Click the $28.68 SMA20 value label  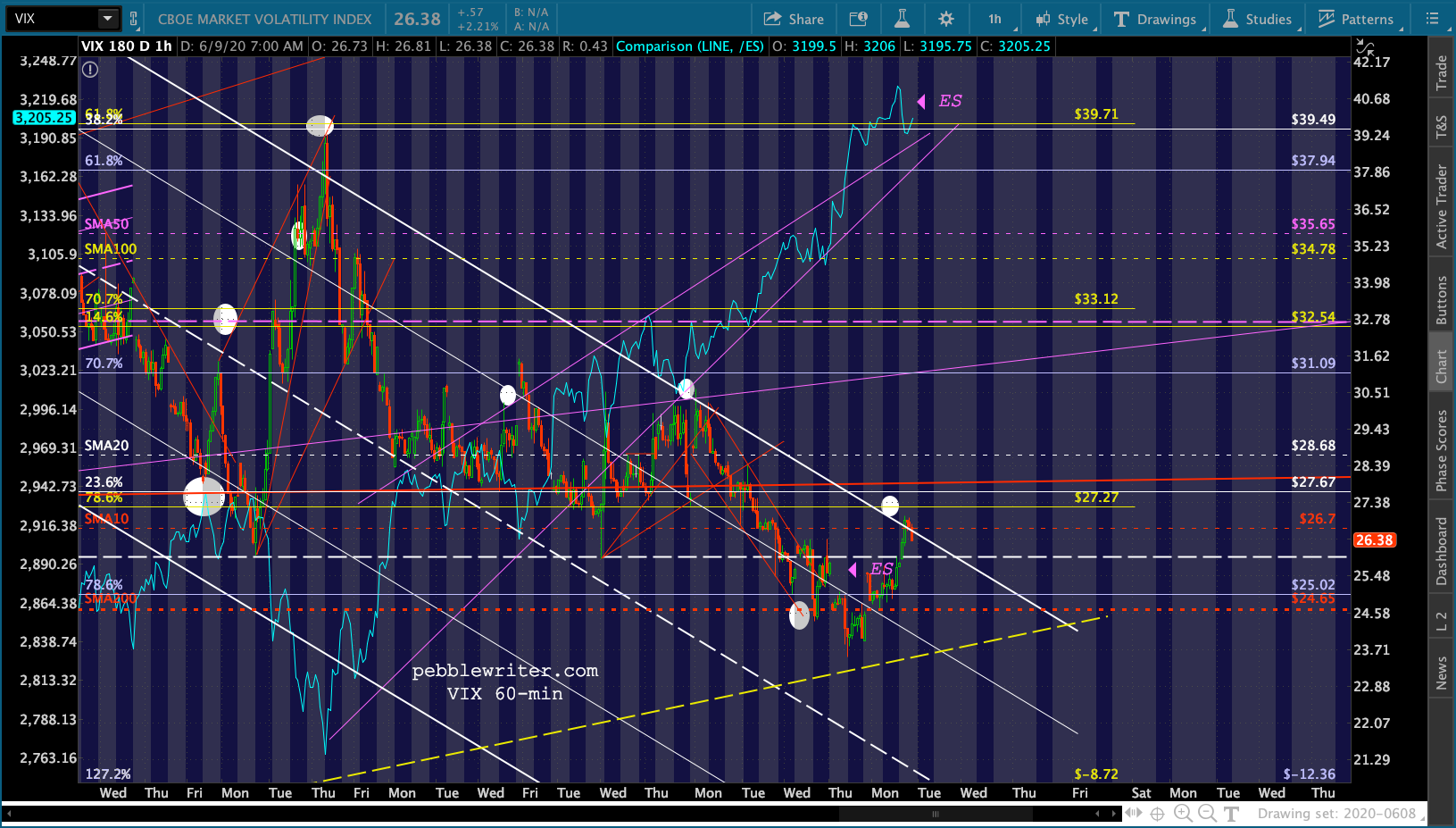click(x=1313, y=446)
